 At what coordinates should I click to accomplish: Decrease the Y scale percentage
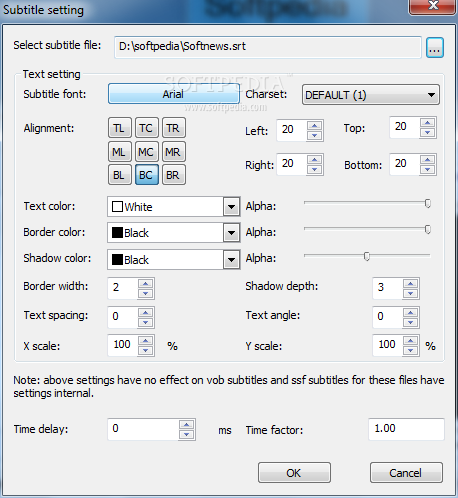411,350
